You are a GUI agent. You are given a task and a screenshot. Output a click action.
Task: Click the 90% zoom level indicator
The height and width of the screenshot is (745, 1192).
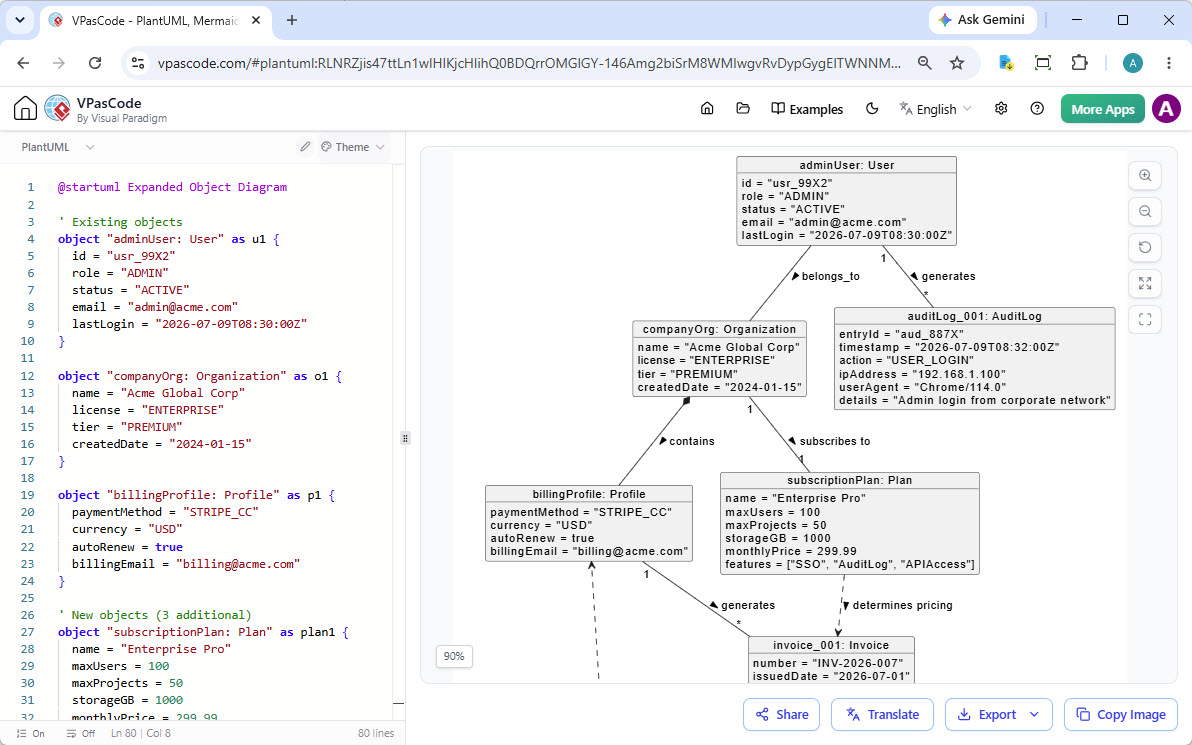click(x=454, y=656)
